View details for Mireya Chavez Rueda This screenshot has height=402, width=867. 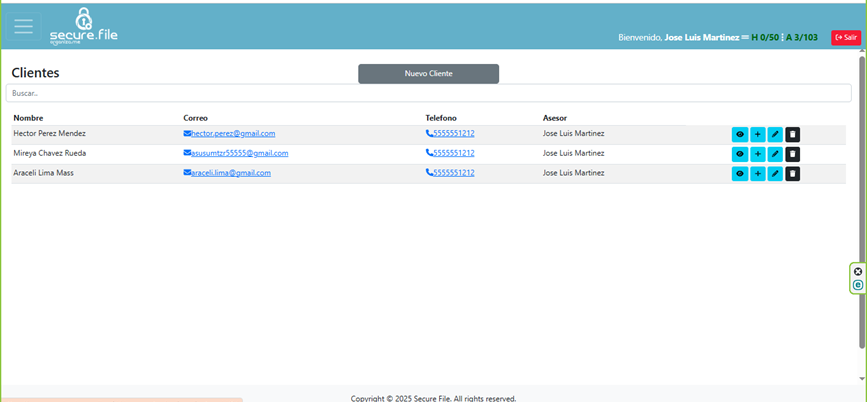point(740,154)
